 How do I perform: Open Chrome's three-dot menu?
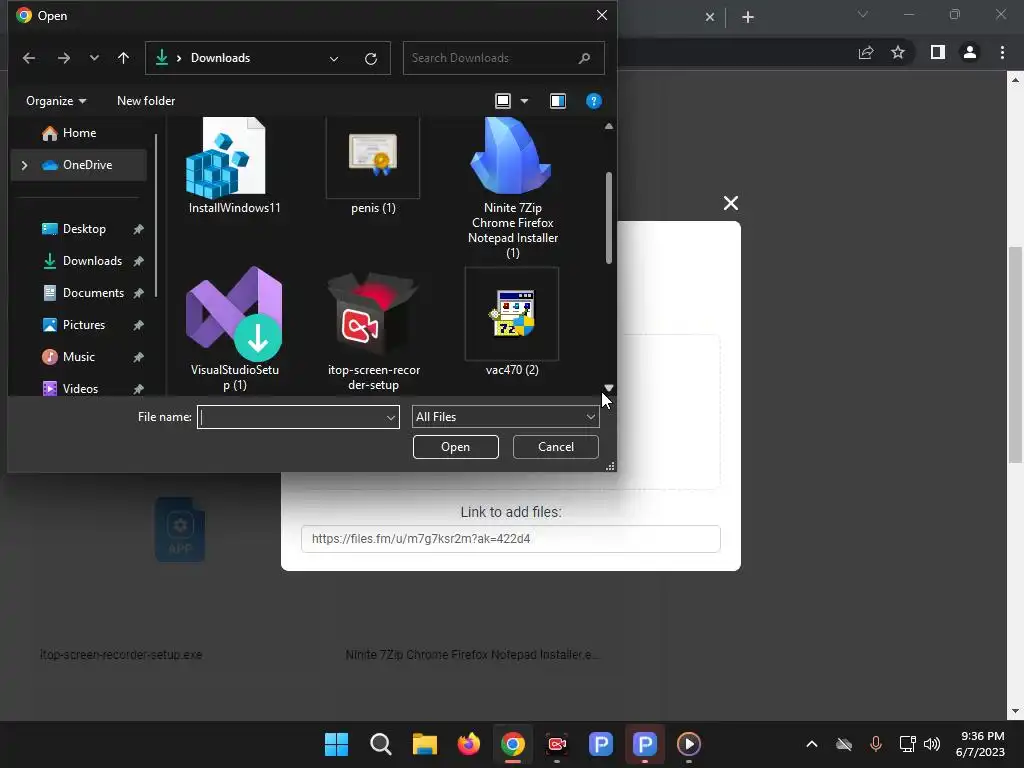point(1002,52)
